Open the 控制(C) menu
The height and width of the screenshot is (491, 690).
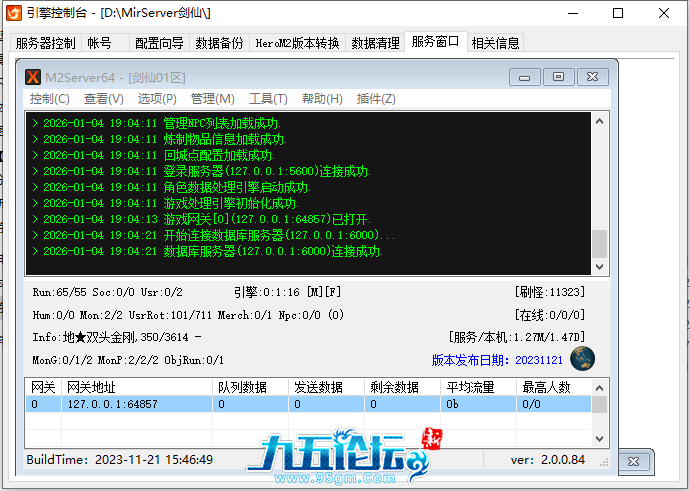tap(49, 99)
